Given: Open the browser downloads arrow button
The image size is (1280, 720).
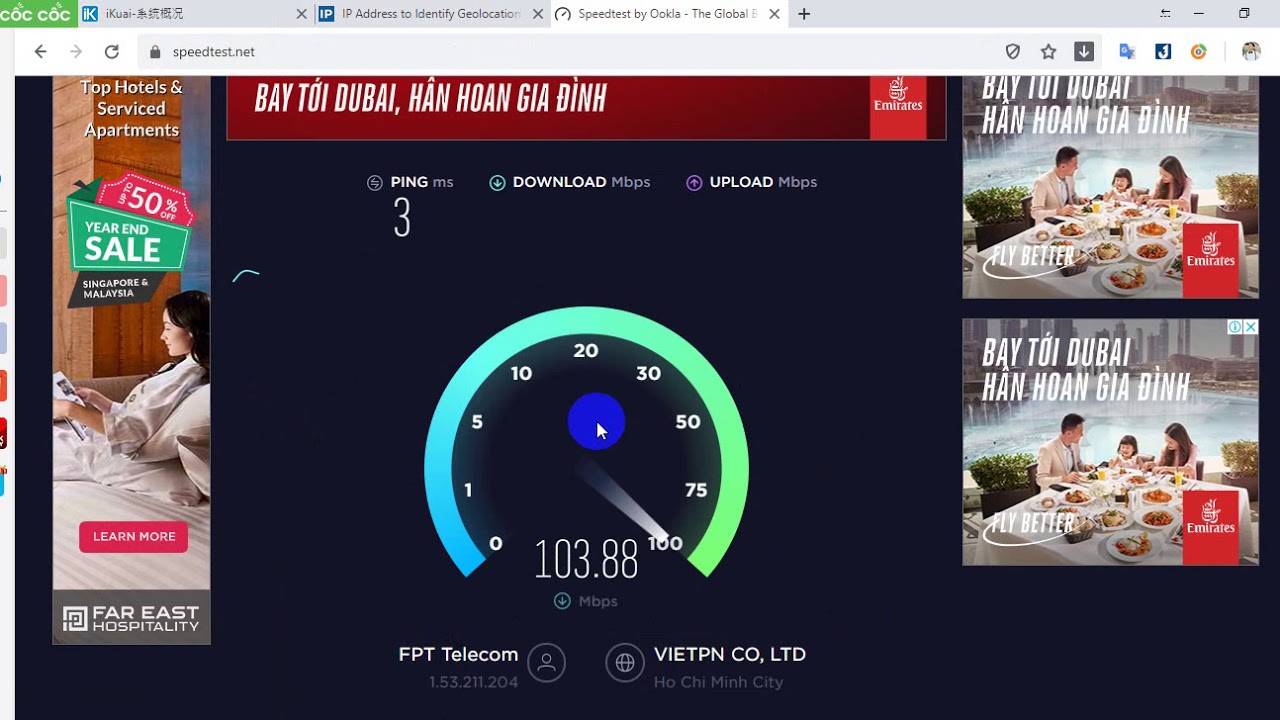Looking at the screenshot, I should (x=1084, y=52).
